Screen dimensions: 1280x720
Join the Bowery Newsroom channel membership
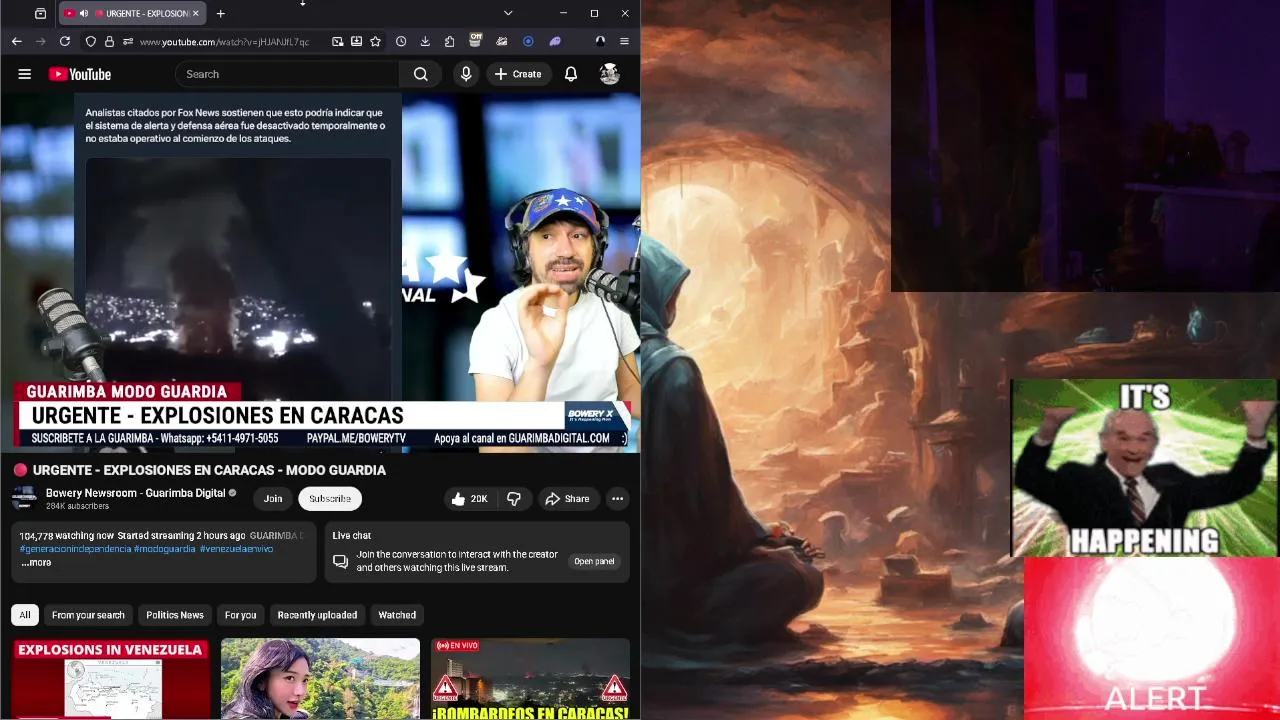point(273,499)
